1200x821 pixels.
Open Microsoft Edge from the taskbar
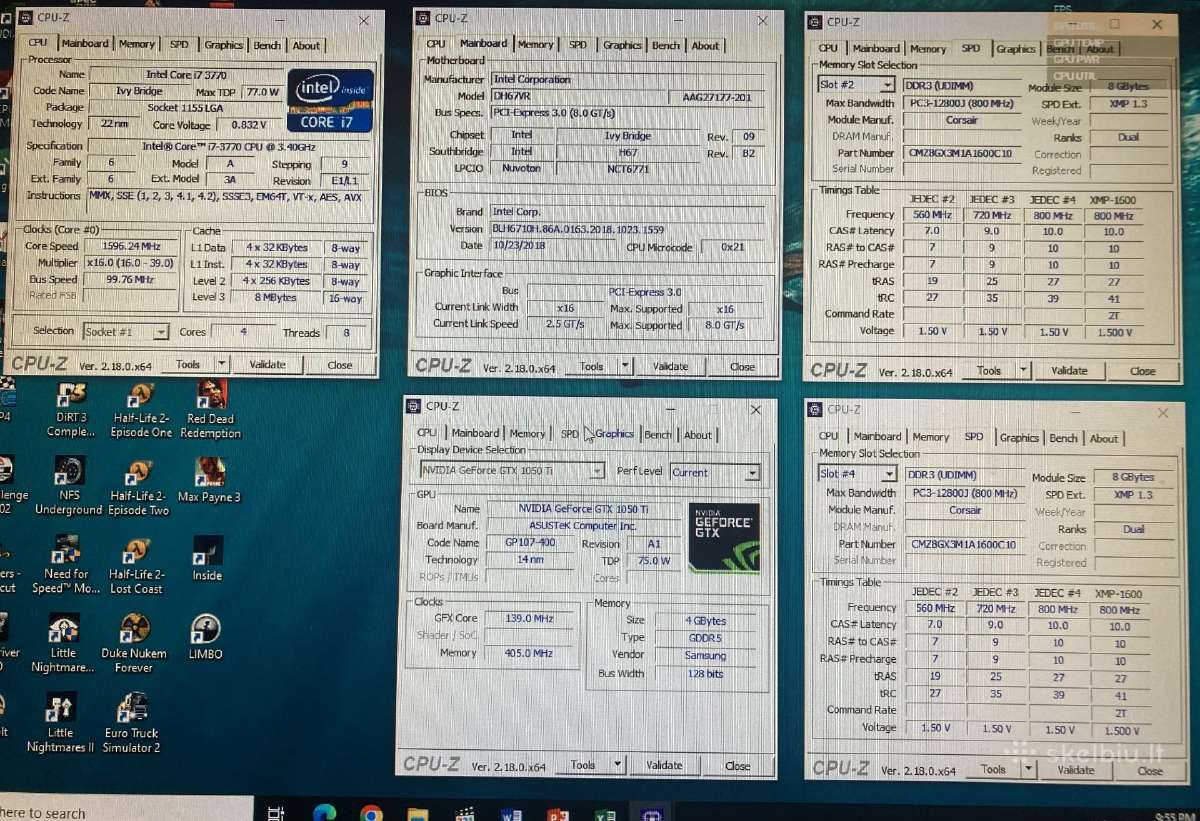tap(324, 812)
